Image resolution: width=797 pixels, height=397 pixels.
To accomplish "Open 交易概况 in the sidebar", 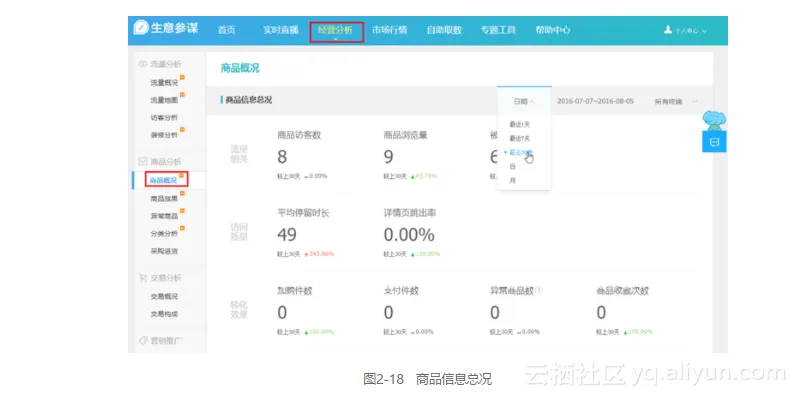I will tap(164, 296).
